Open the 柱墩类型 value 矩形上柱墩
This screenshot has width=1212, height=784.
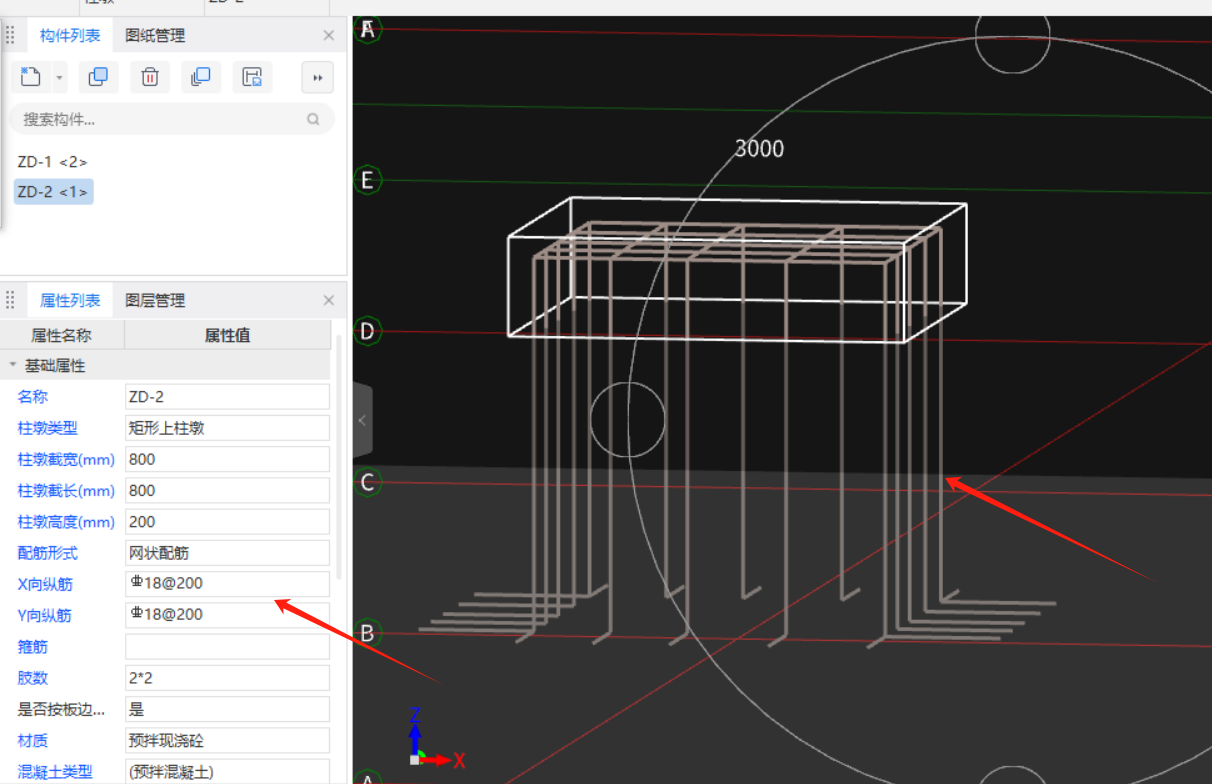227,428
